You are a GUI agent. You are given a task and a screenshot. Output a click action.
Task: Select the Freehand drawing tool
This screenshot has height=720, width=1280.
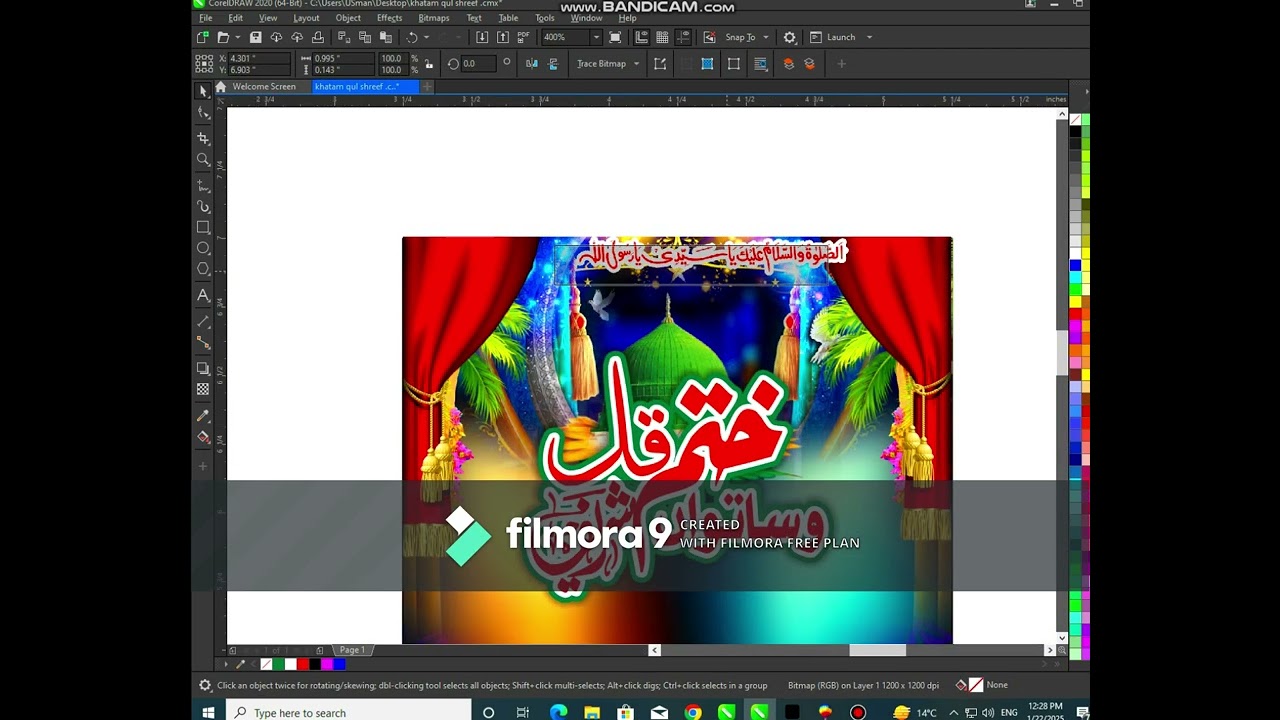203,186
